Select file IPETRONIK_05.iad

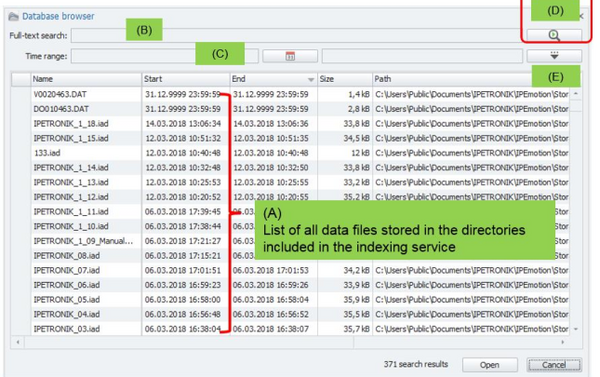point(67,300)
